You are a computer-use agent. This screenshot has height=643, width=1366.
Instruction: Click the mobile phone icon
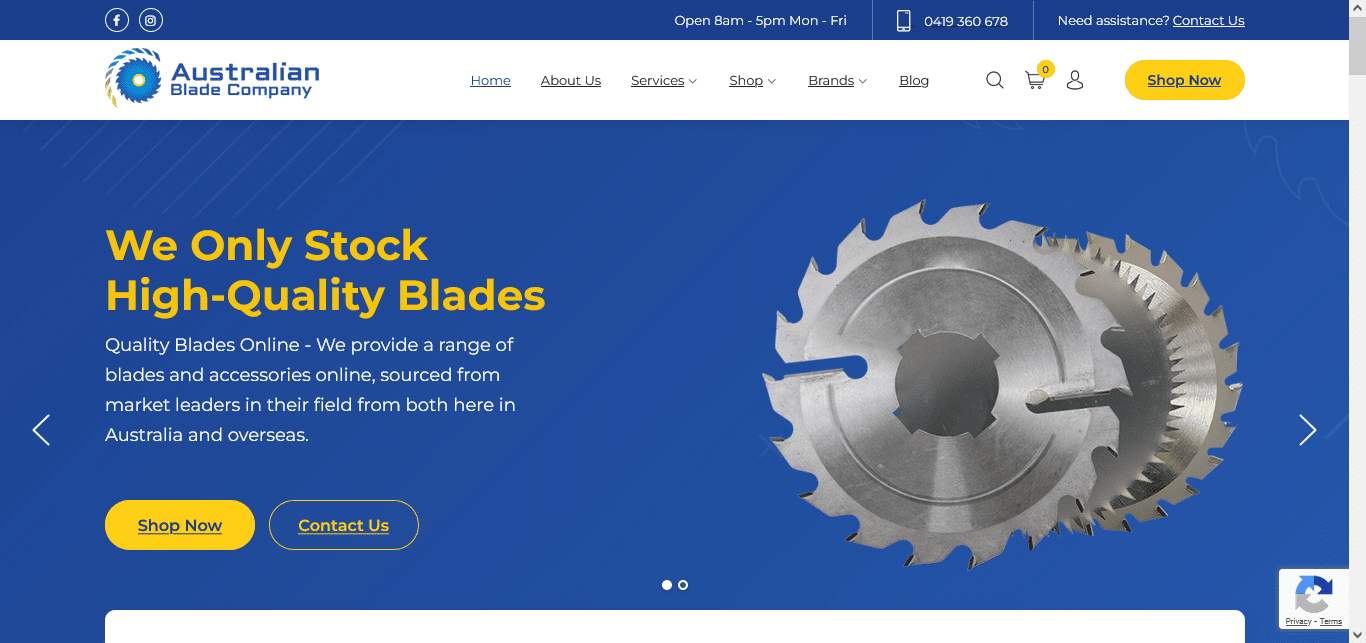point(904,20)
